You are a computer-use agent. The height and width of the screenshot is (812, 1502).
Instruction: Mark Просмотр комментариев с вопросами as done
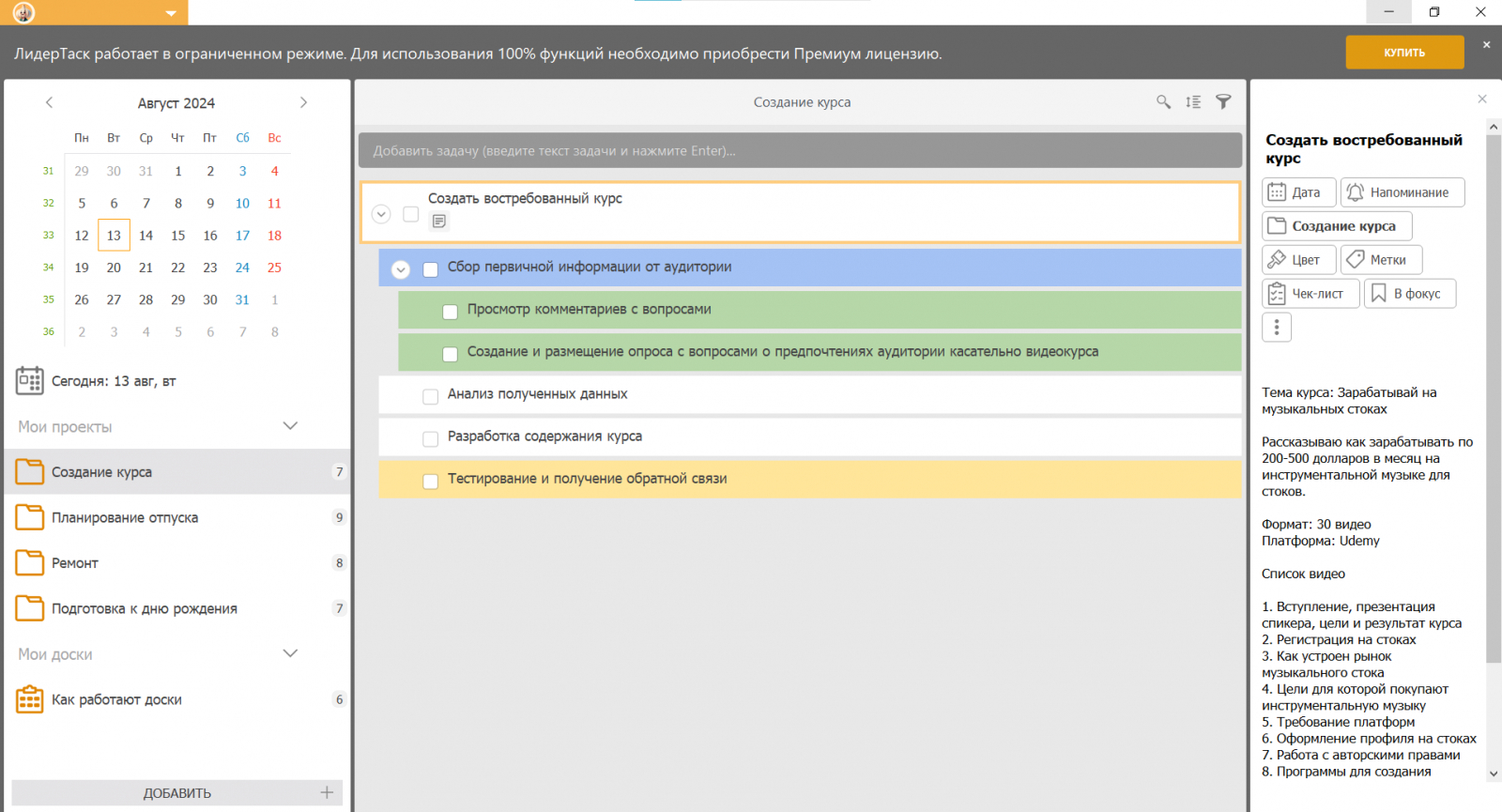click(x=451, y=312)
